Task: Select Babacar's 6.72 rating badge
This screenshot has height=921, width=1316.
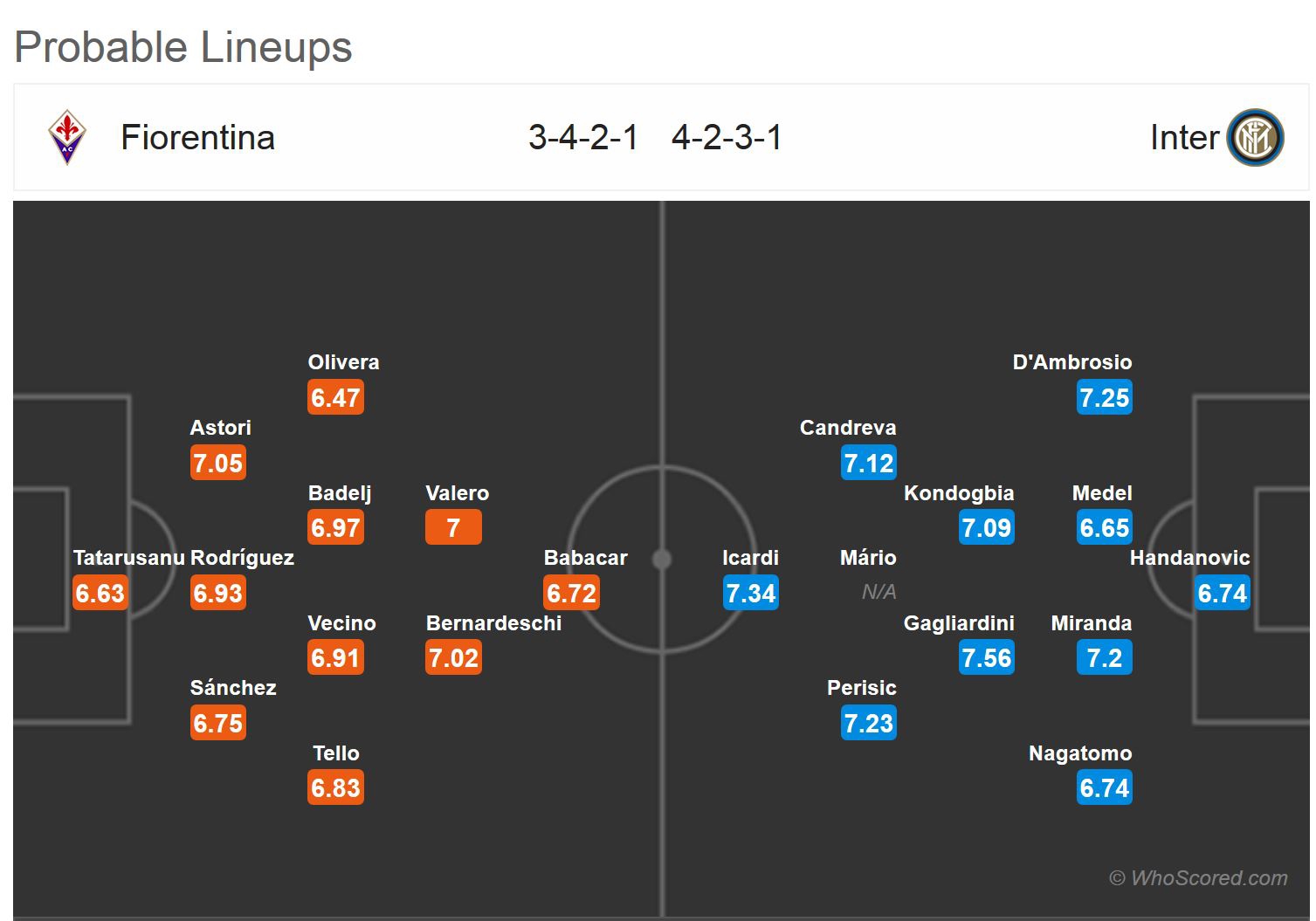Action: click(571, 594)
